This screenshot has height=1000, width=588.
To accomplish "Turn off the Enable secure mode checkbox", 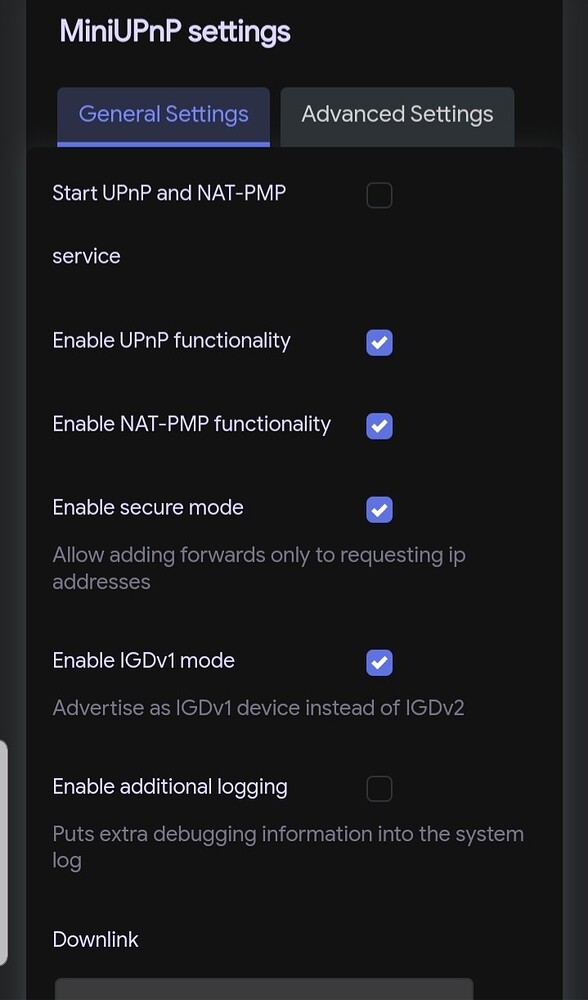I will coord(379,510).
